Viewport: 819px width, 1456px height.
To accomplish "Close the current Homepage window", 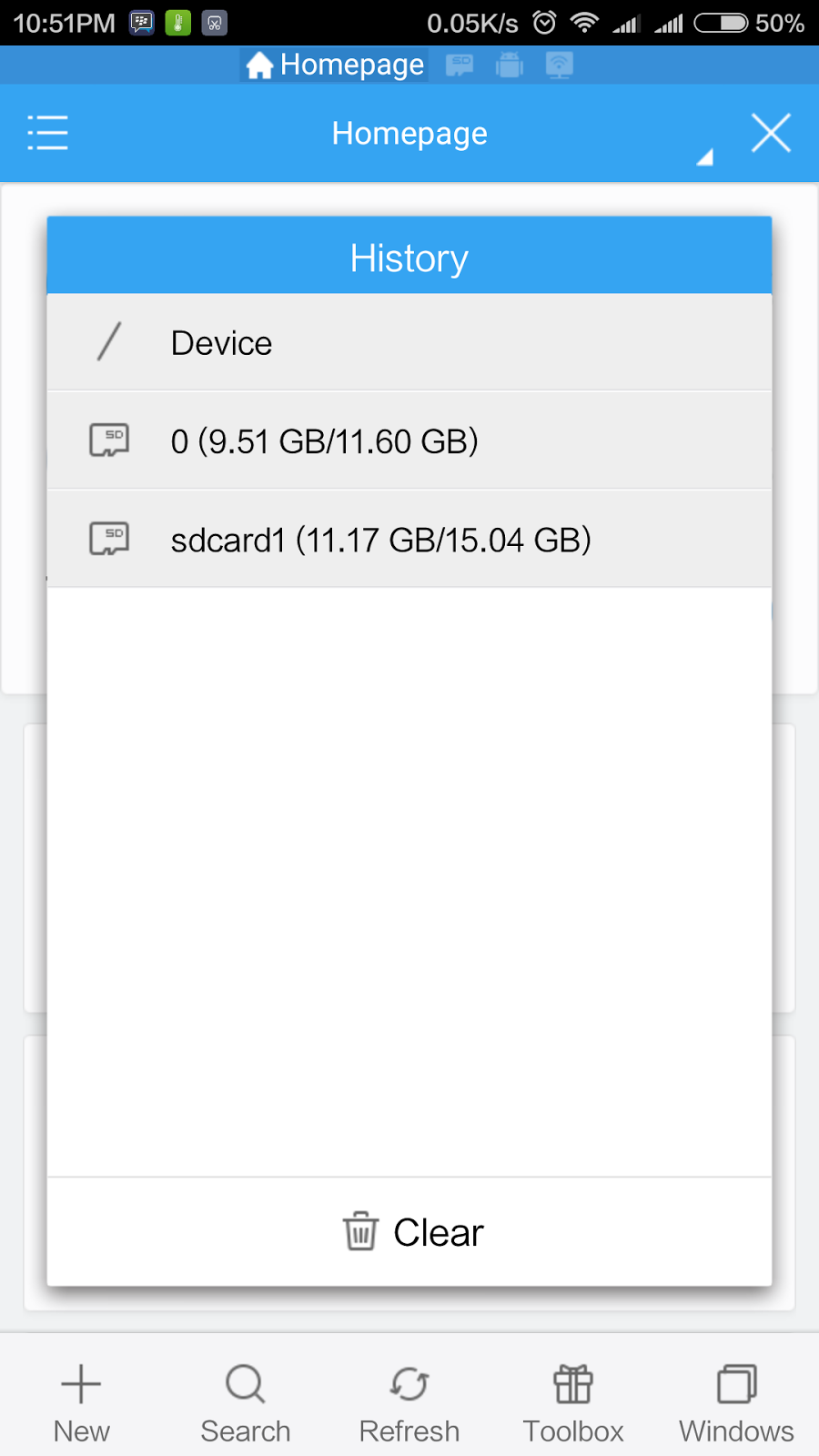I will click(771, 133).
